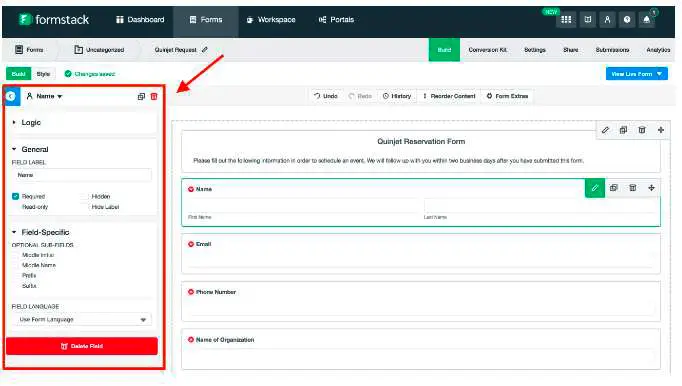Image resolution: width=682 pixels, height=386 pixels.
Task: Open Workspace in top navigation
Action: click(271, 20)
